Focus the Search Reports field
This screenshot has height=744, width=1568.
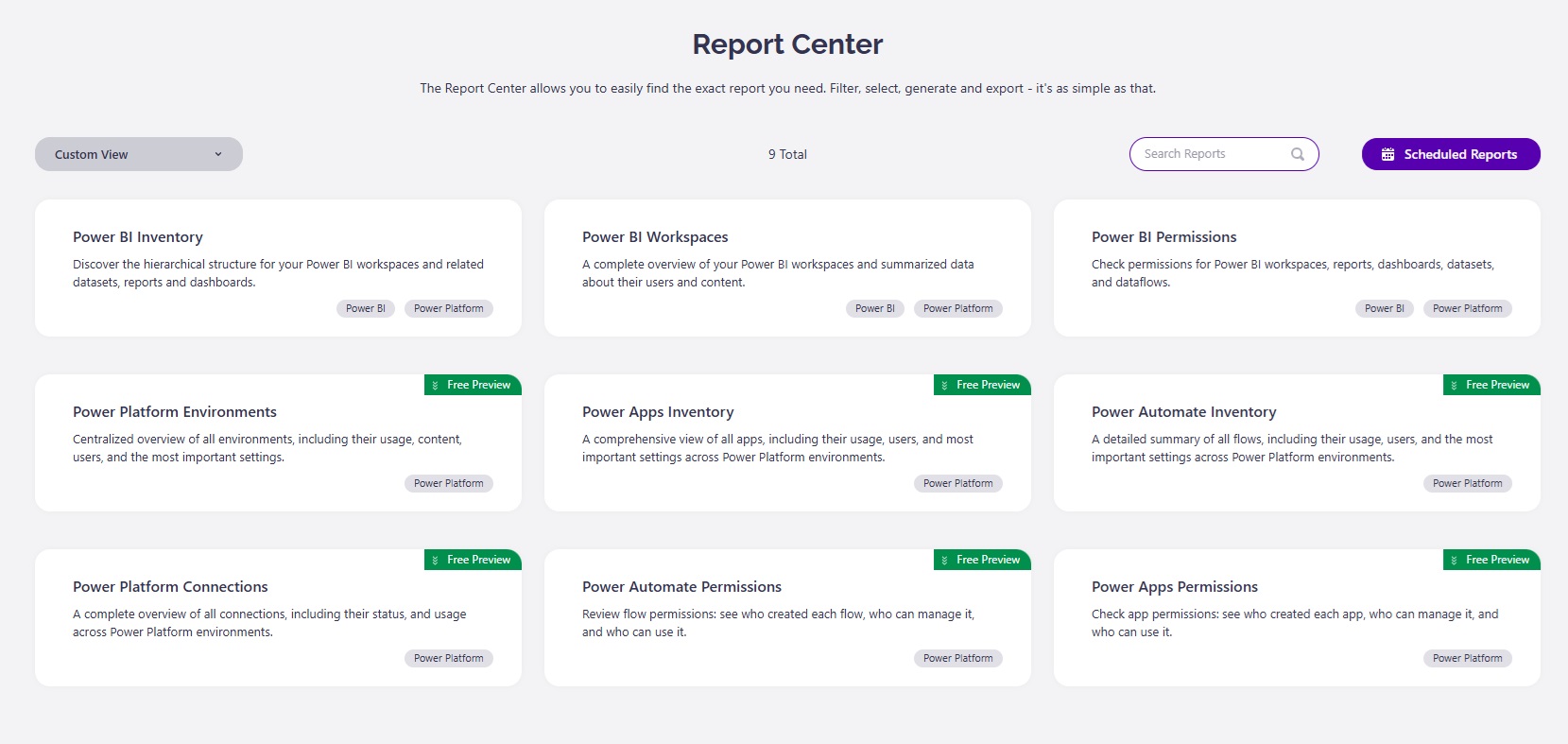point(1224,154)
